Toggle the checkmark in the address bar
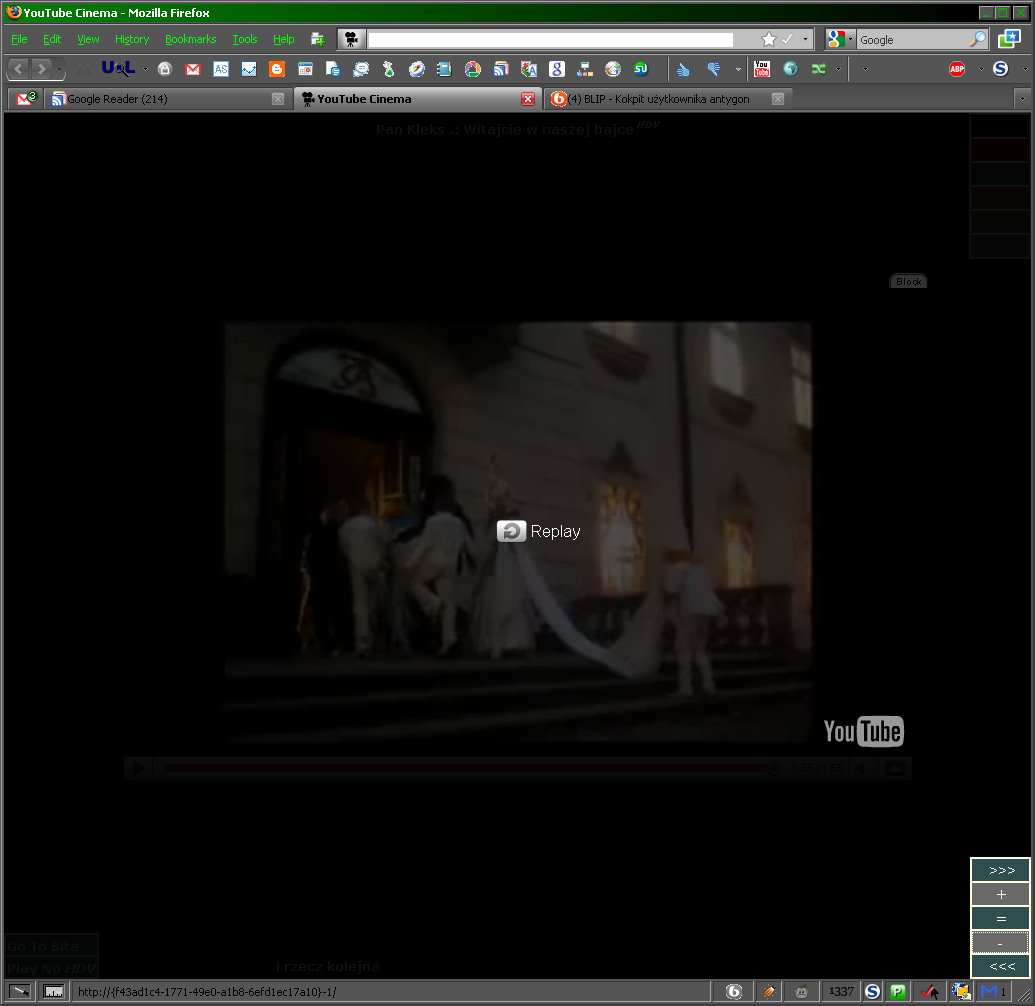This screenshot has width=1035, height=1006. [787, 40]
